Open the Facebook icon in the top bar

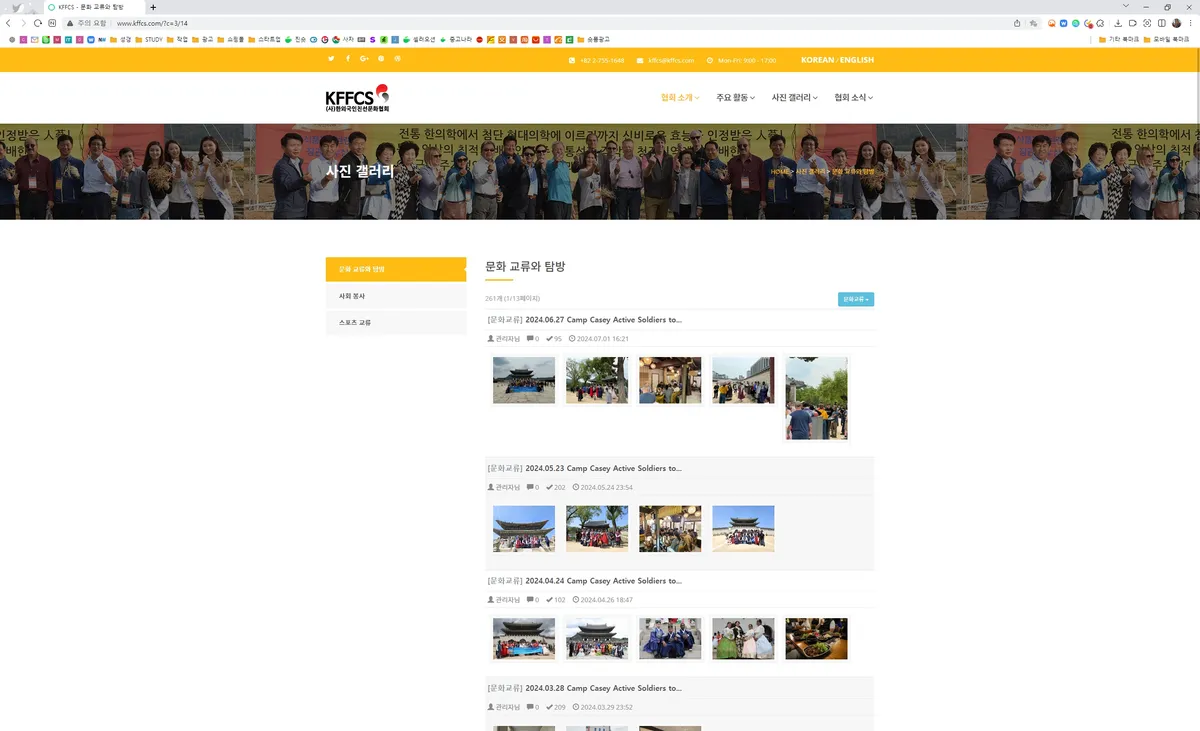(348, 59)
